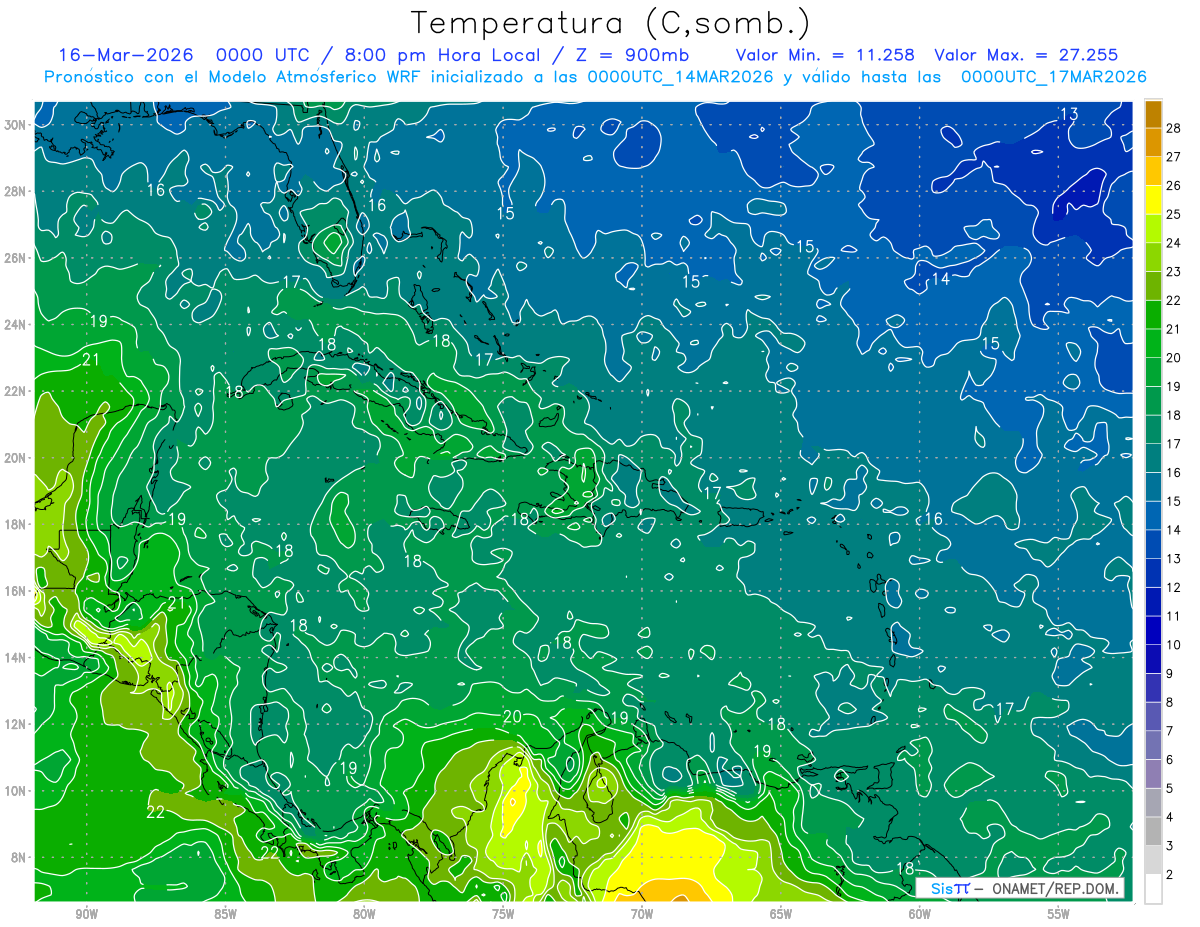Click the Sisπ ONAMET/REP.DOM. logo box
1200x927 pixels.
coord(1020,888)
